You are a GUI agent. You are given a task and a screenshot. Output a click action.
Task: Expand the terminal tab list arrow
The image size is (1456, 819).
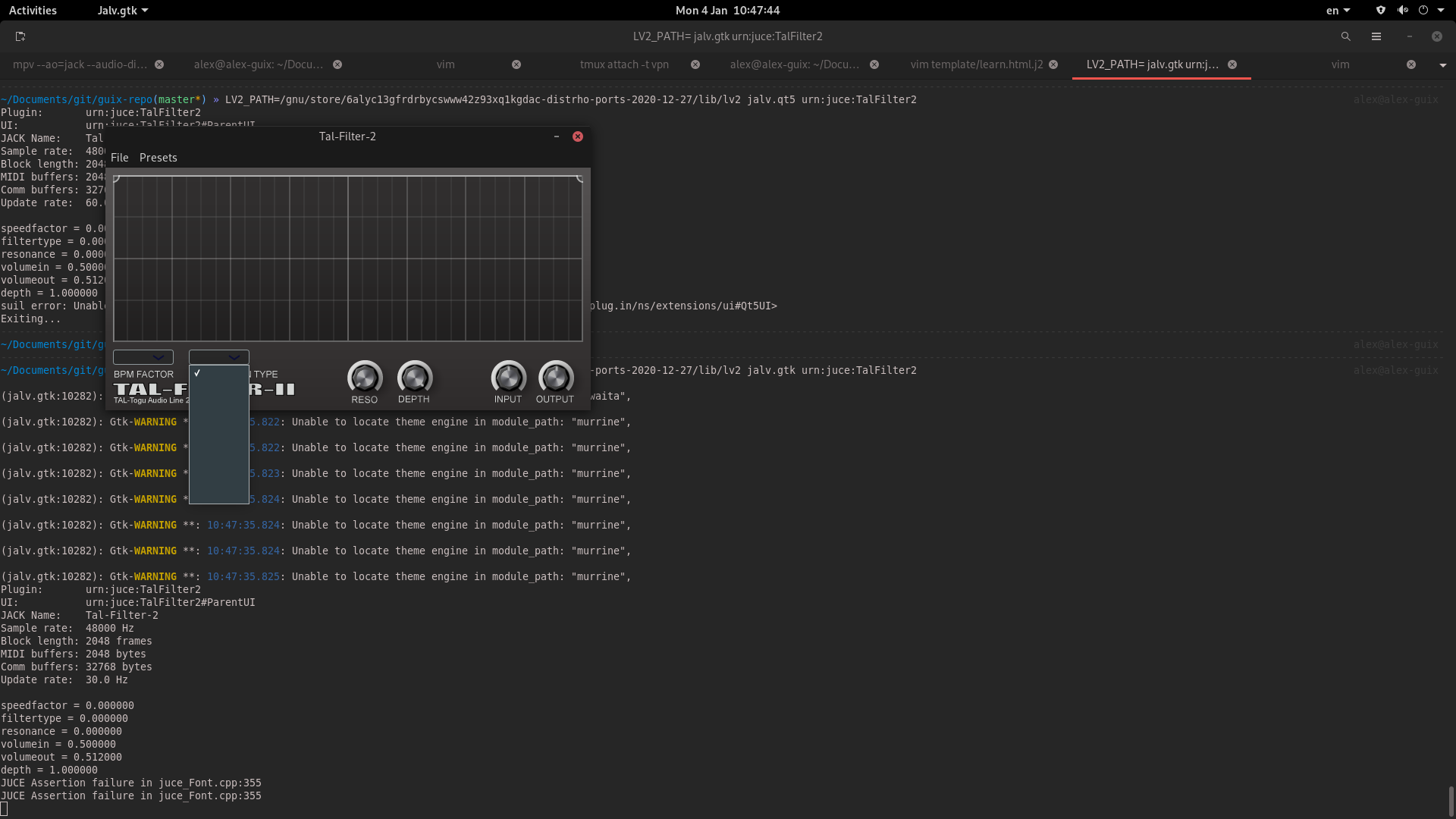tap(1442, 65)
